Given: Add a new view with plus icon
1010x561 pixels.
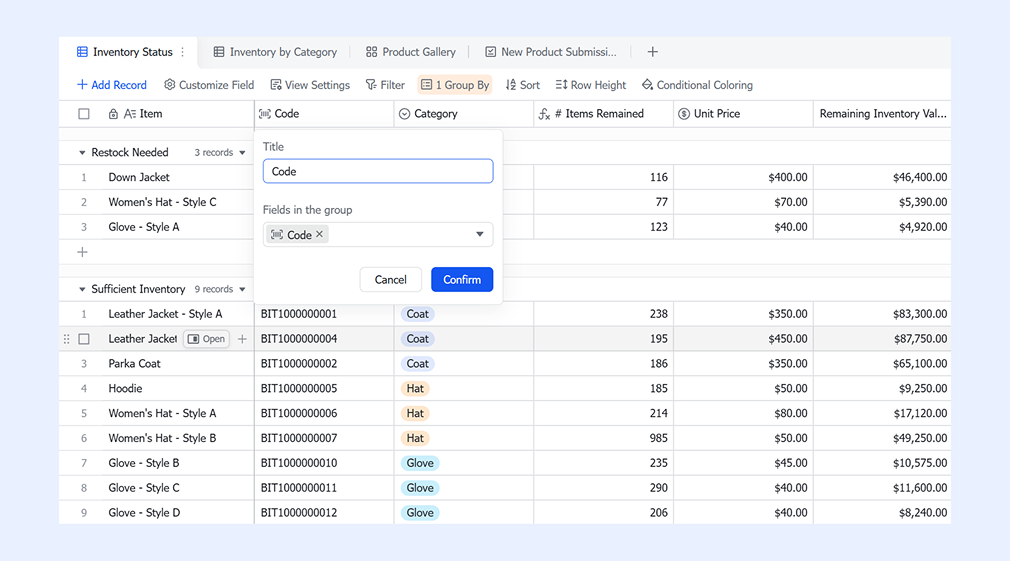Looking at the screenshot, I should coord(652,52).
